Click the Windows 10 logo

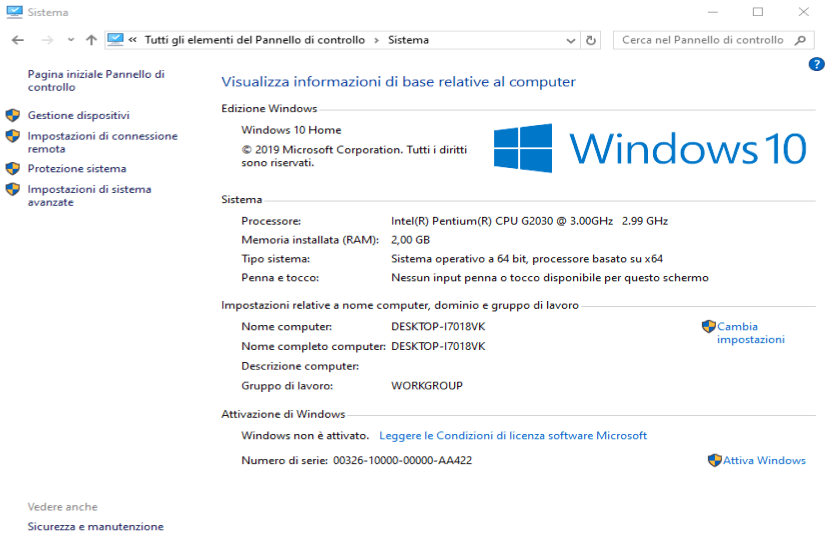[650, 149]
